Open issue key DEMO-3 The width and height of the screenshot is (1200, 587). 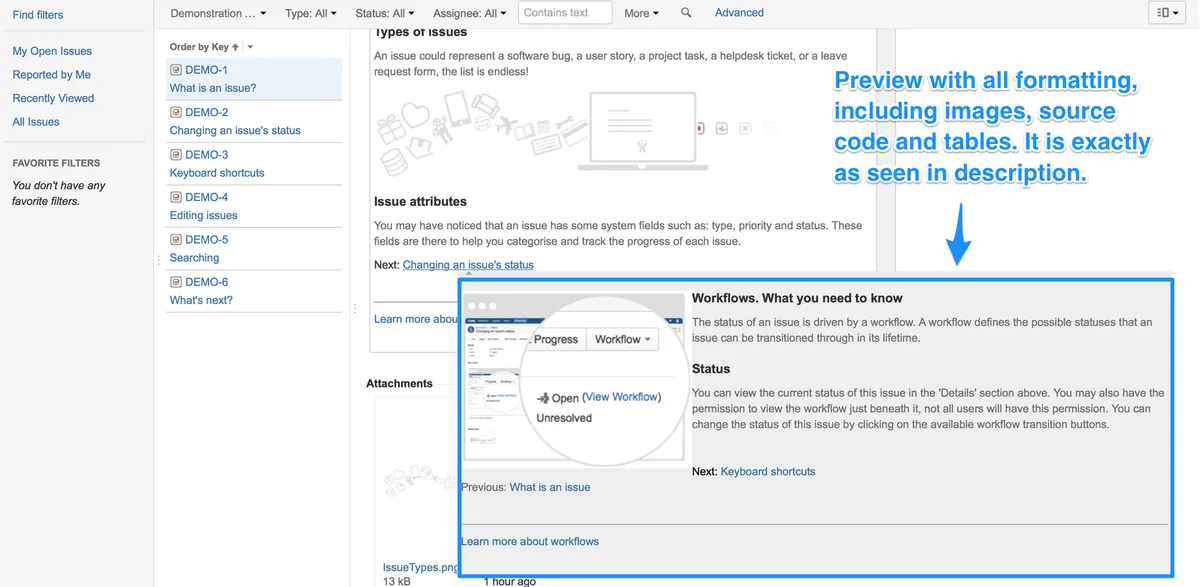(x=206, y=155)
